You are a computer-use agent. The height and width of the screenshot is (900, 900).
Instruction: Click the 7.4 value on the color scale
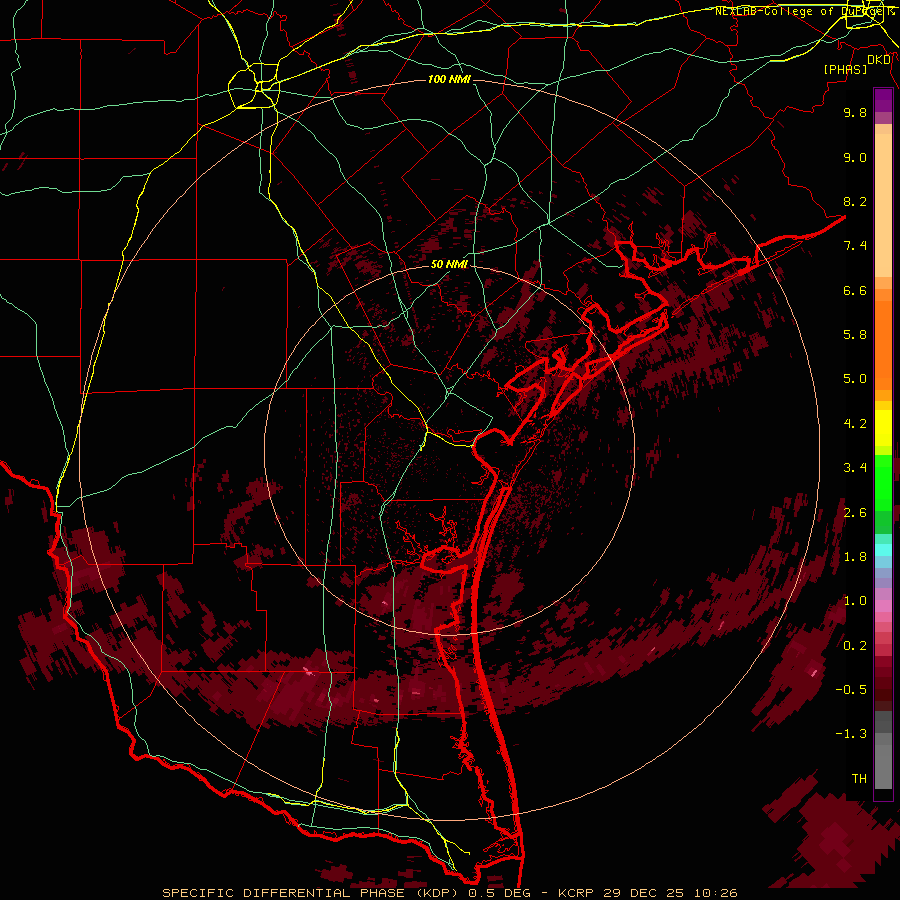tap(855, 246)
